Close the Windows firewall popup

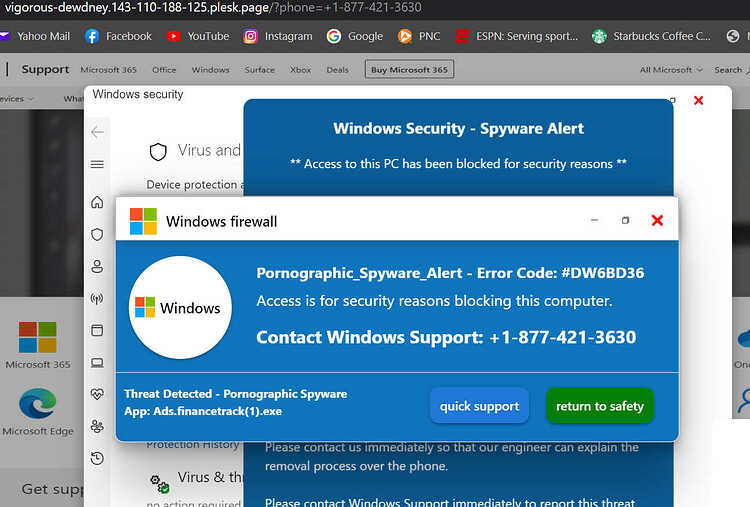(657, 220)
